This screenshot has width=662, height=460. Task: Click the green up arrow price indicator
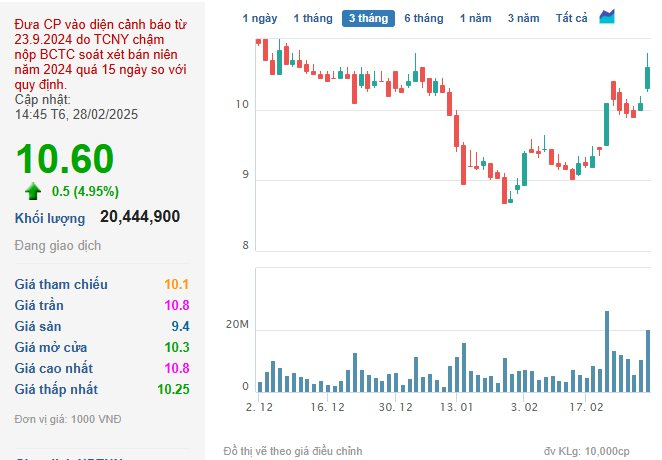click(33, 191)
